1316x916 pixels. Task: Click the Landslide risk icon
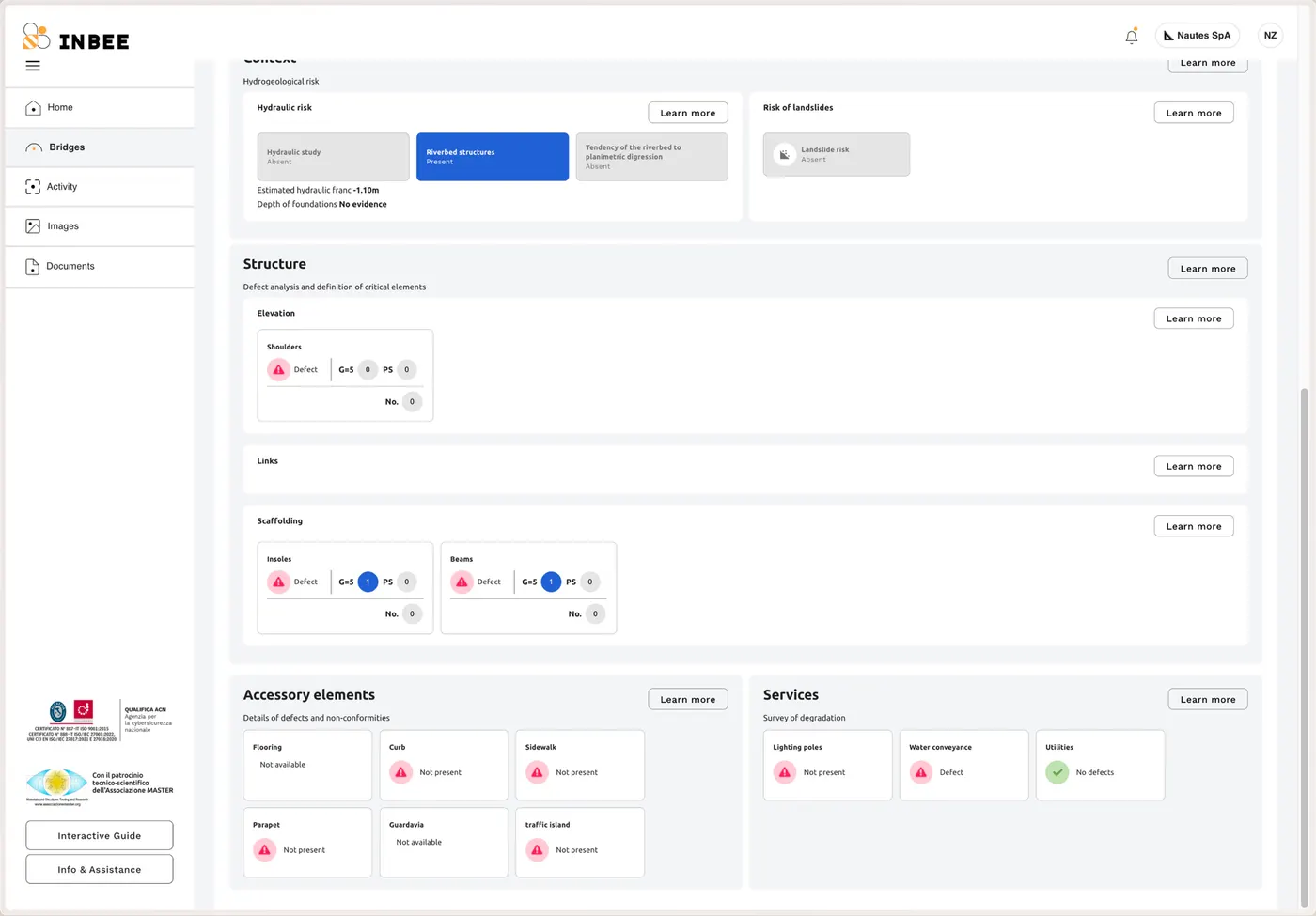click(784, 155)
